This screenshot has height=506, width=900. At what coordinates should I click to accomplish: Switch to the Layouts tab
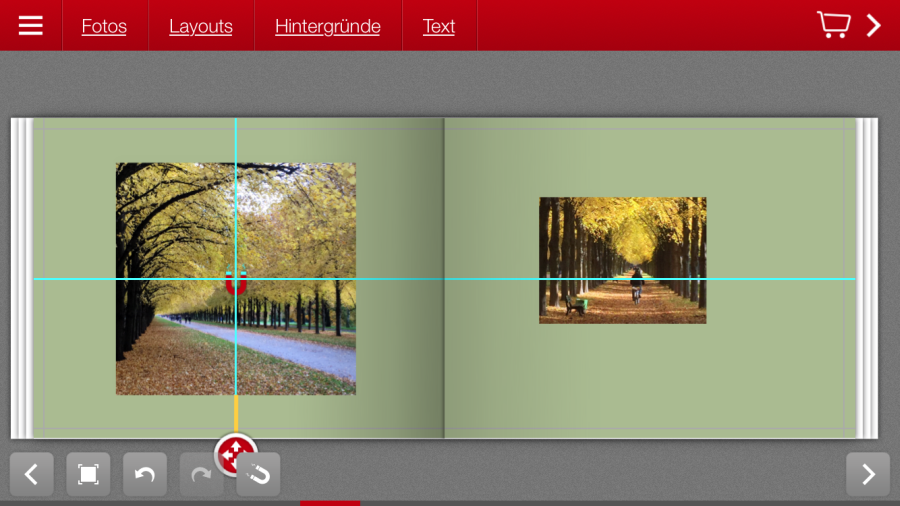pyautogui.click(x=201, y=26)
